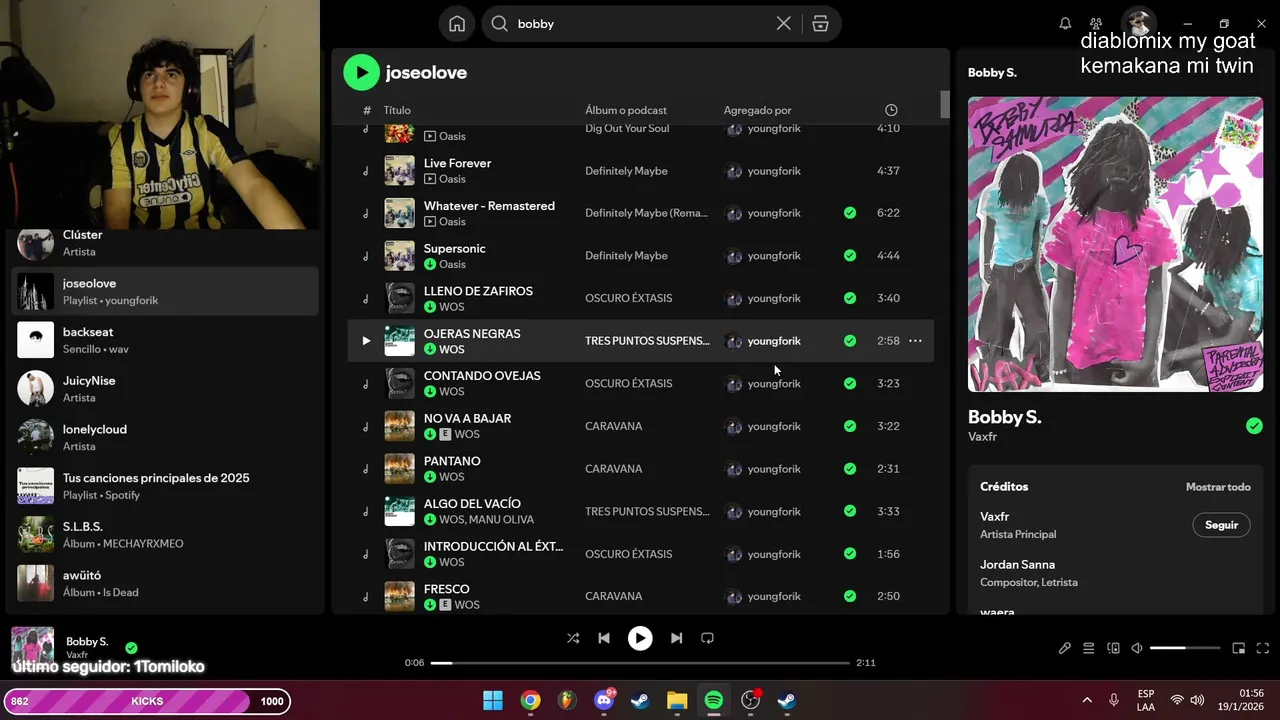Open the play queue icon

tap(1089, 648)
